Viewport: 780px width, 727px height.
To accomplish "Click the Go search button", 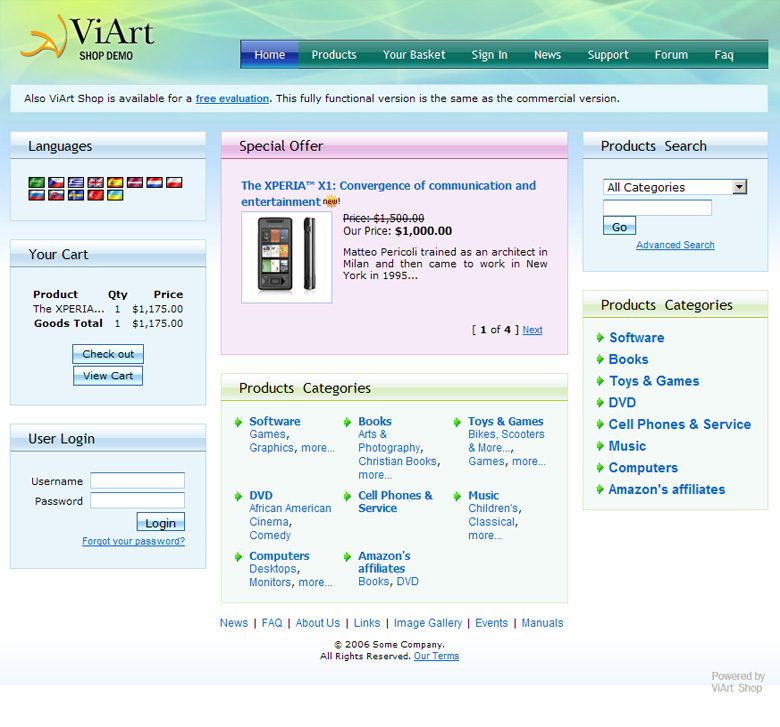I will [619, 226].
